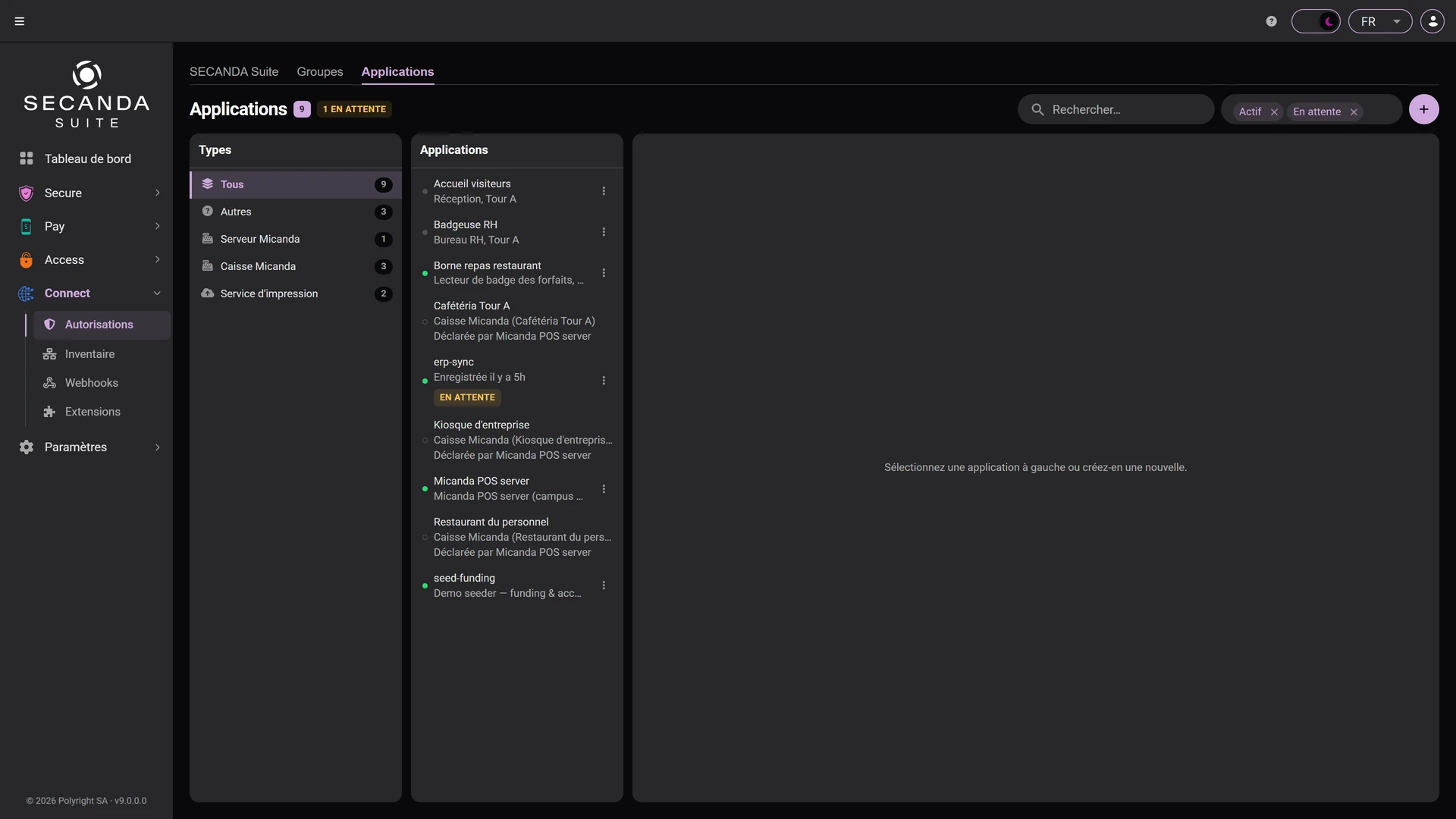Screen dimensions: 1456x819
Task: Select Autorisations in the sidebar
Action: 102,325
